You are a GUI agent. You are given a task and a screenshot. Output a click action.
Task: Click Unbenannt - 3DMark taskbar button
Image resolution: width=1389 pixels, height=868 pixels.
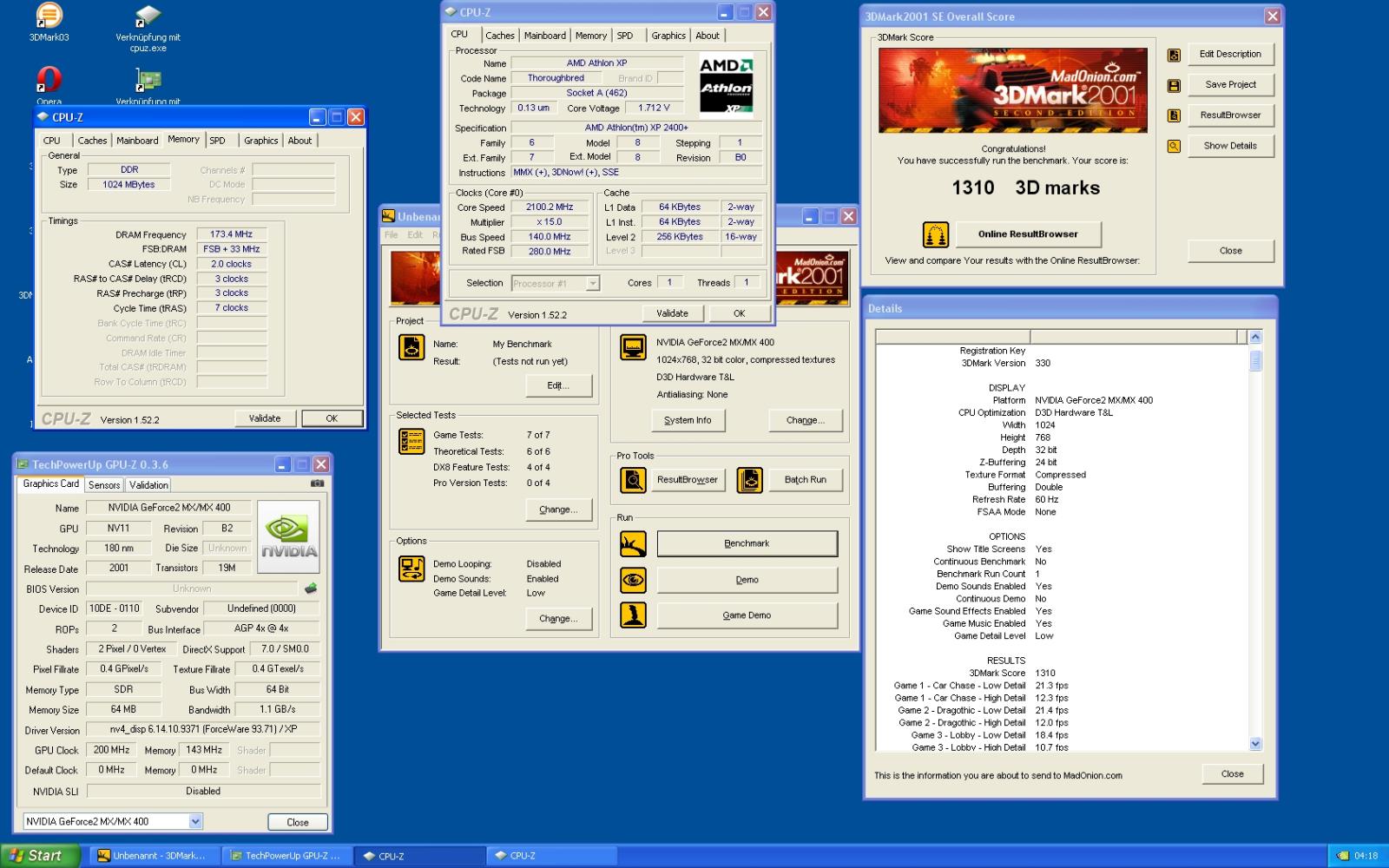(x=154, y=856)
